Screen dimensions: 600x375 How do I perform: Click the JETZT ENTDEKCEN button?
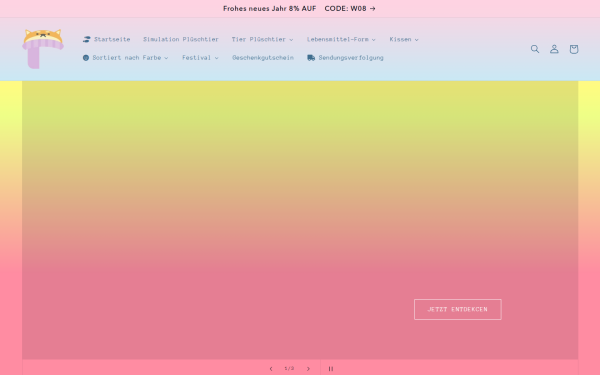(458, 309)
